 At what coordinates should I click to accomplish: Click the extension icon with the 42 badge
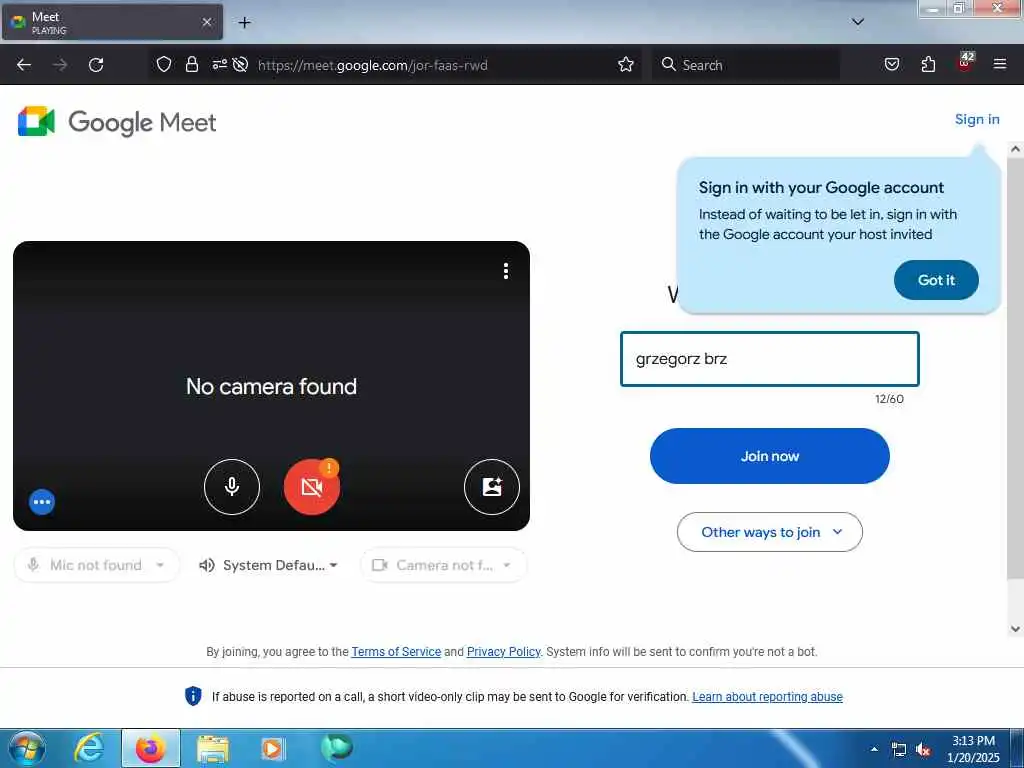(x=965, y=63)
